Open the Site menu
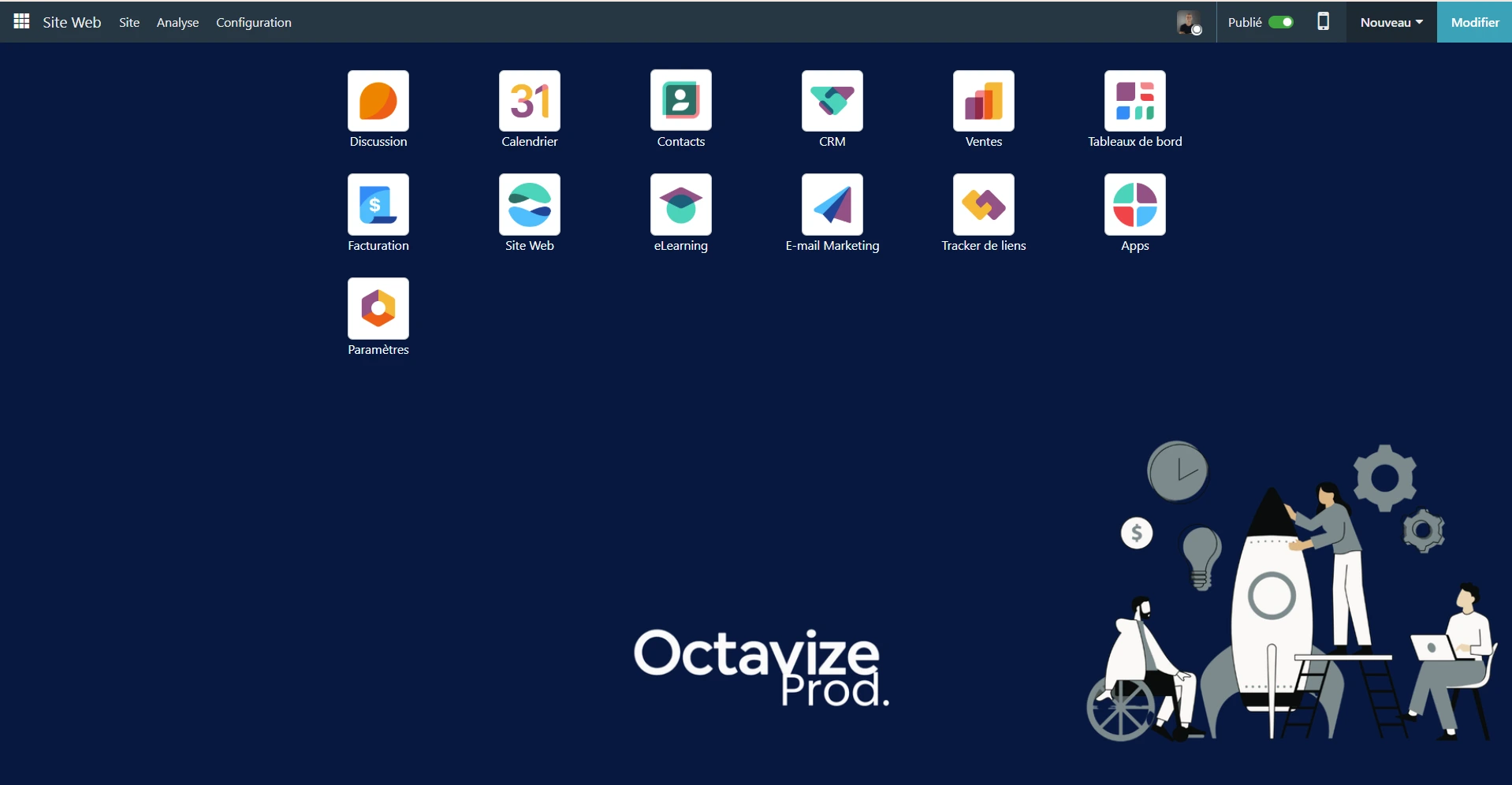 pyautogui.click(x=129, y=22)
